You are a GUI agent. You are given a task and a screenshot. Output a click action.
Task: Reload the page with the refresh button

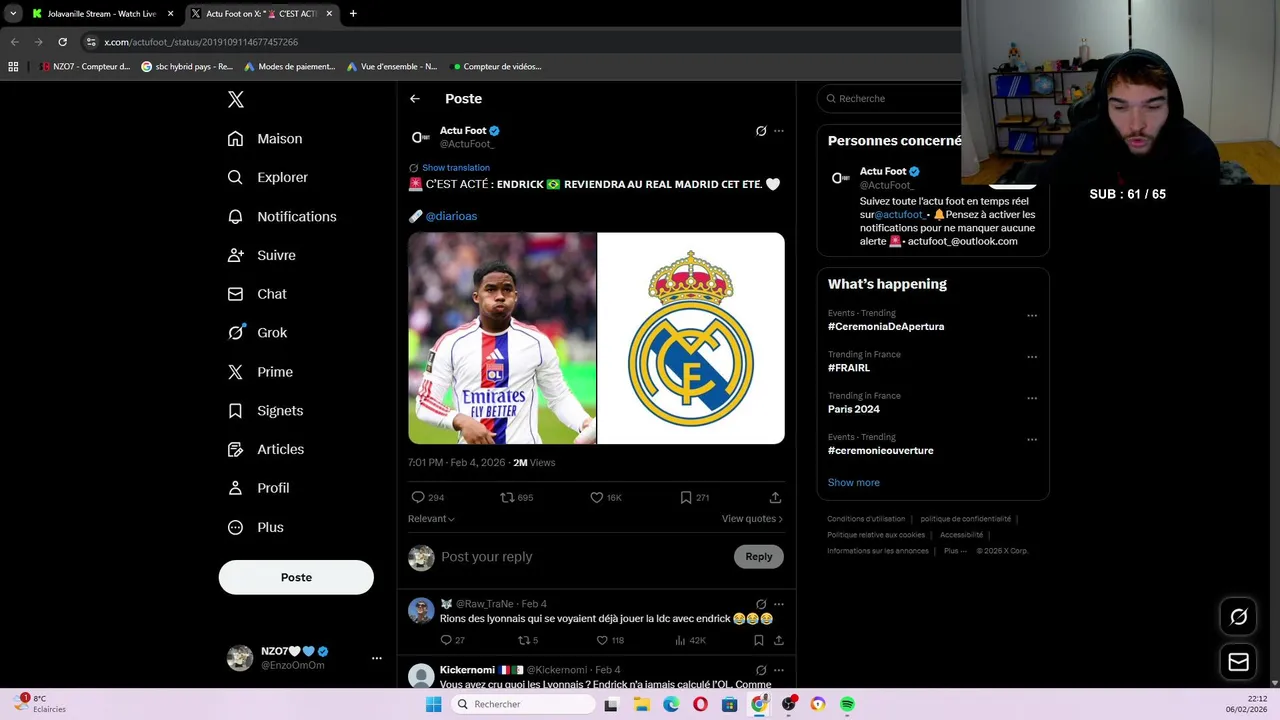coord(62,42)
